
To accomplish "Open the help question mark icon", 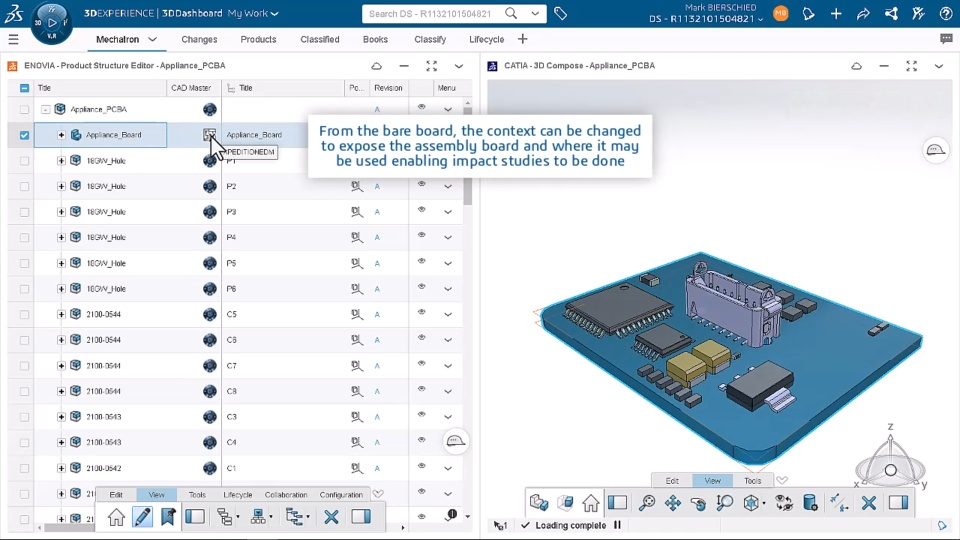I will click(x=946, y=13).
